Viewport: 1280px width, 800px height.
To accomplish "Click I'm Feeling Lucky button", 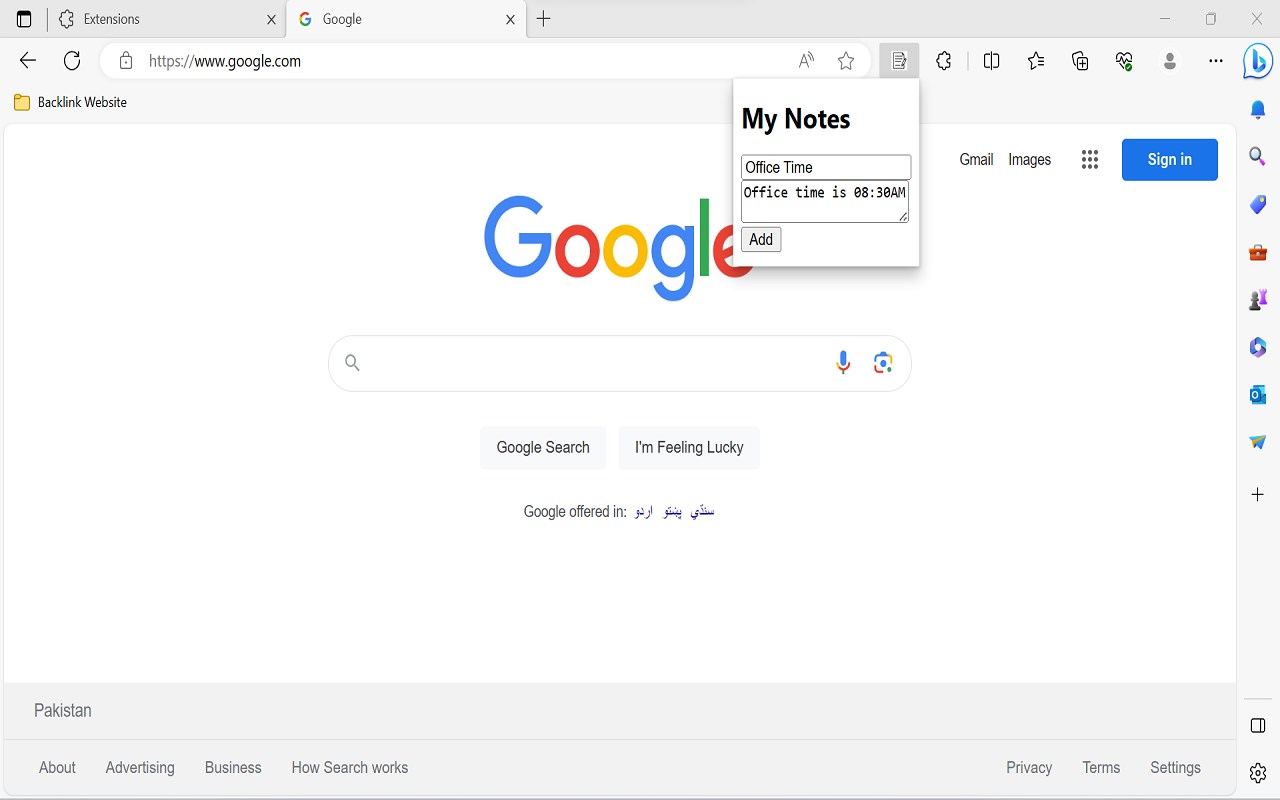I will coord(689,447).
